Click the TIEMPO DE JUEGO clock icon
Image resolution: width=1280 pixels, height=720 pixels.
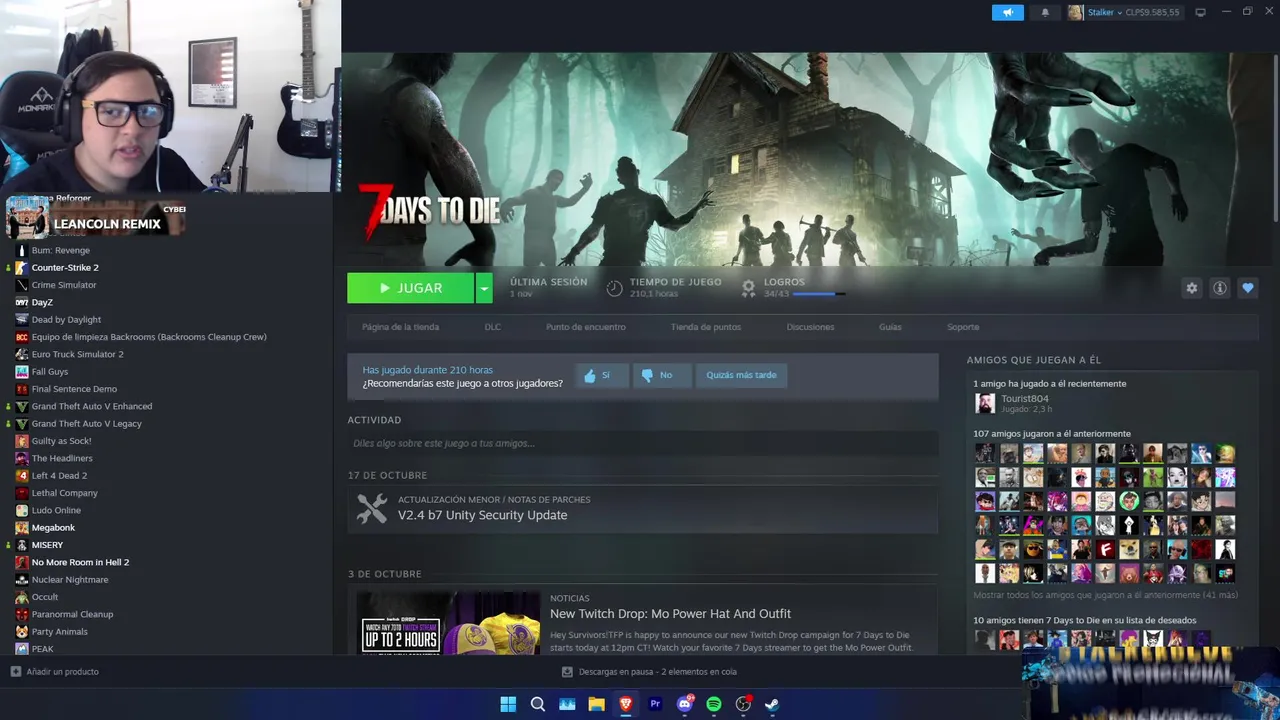pyautogui.click(x=614, y=288)
